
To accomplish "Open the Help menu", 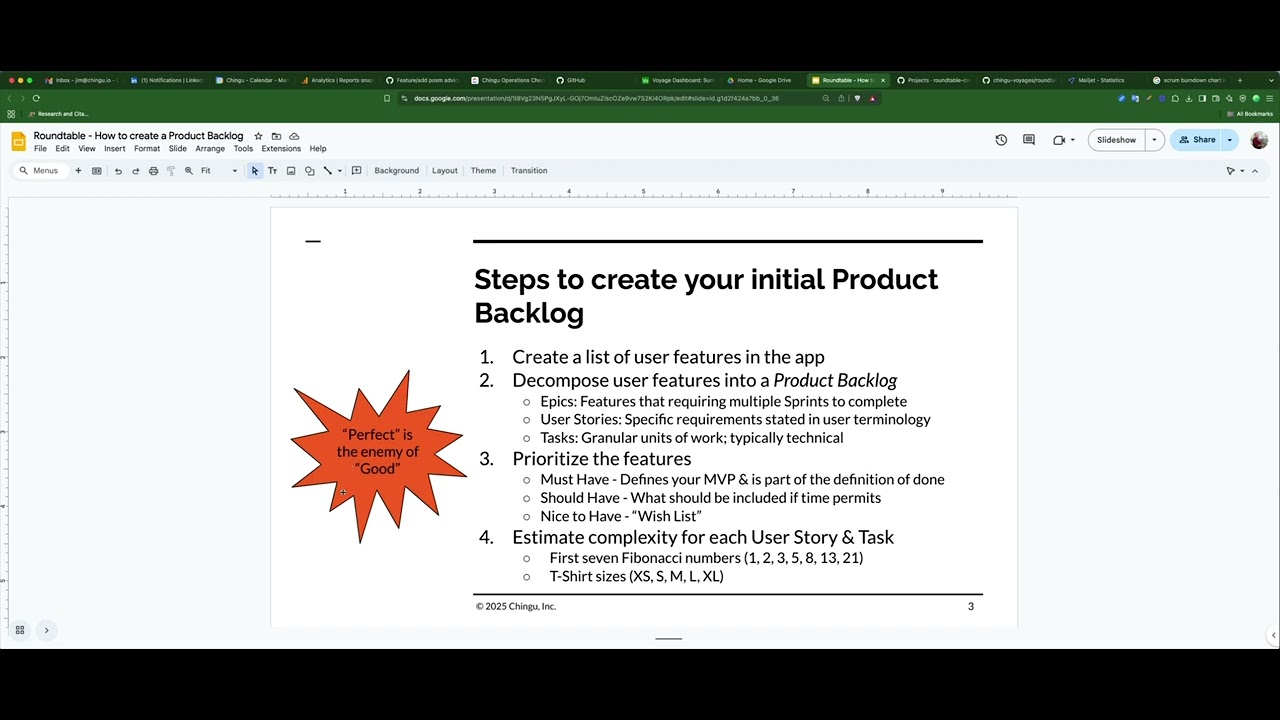I will pos(318,149).
